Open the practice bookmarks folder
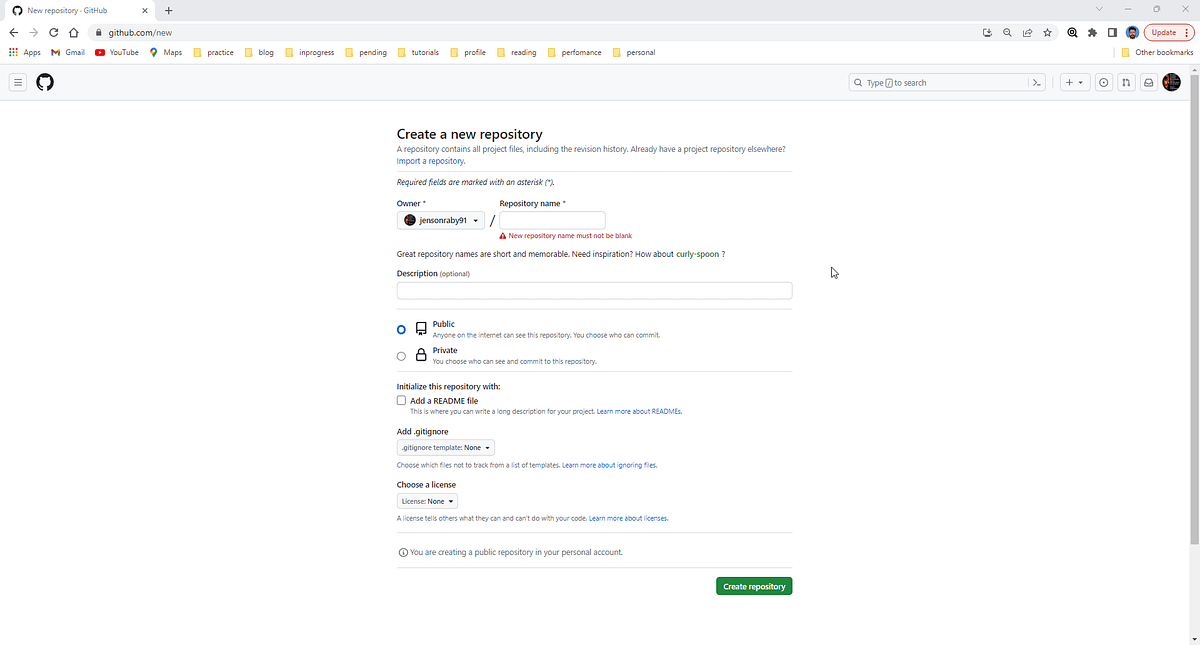This screenshot has width=1200, height=645. tap(214, 52)
